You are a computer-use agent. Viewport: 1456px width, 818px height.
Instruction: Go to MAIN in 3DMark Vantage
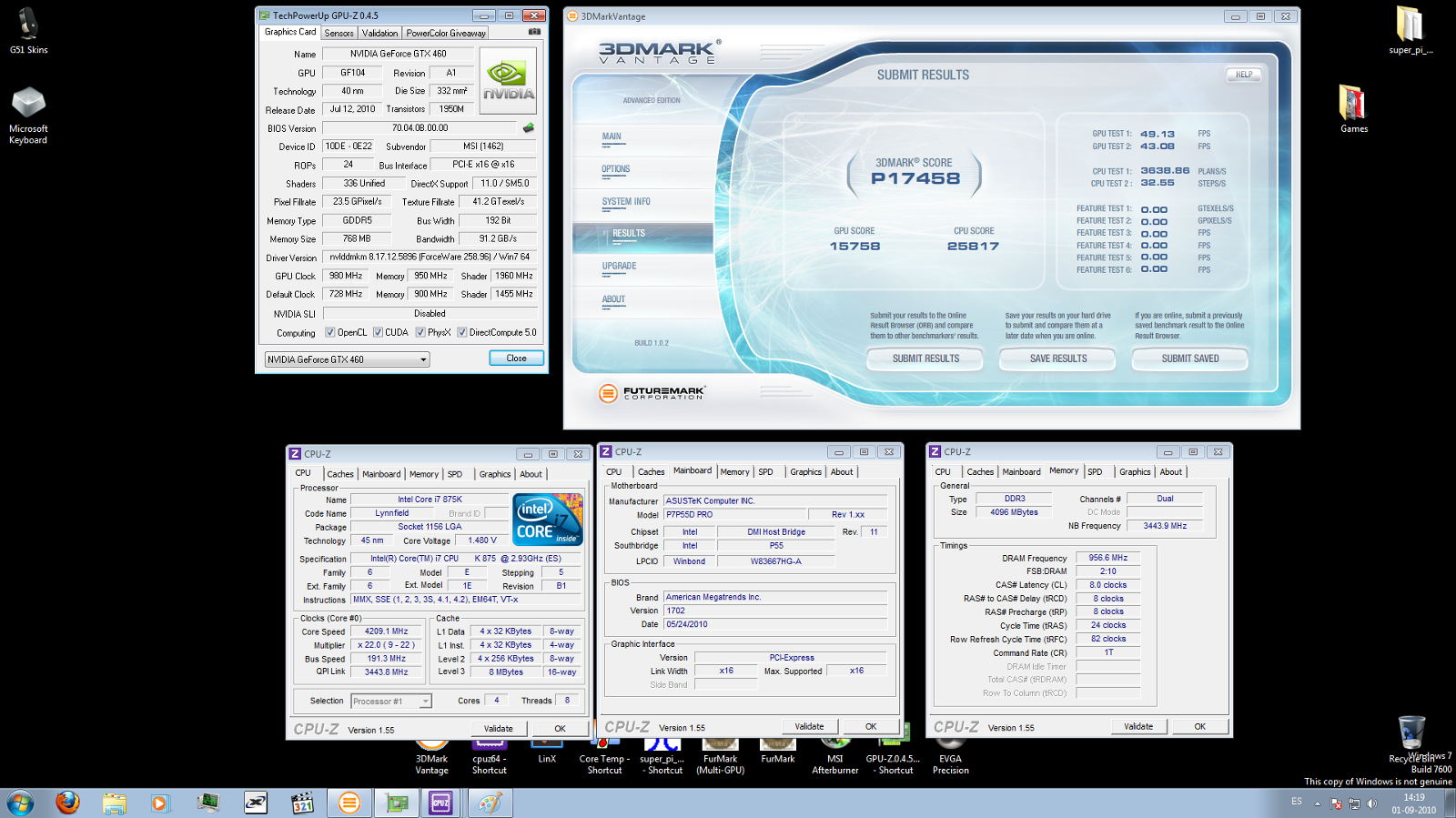tap(612, 137)
